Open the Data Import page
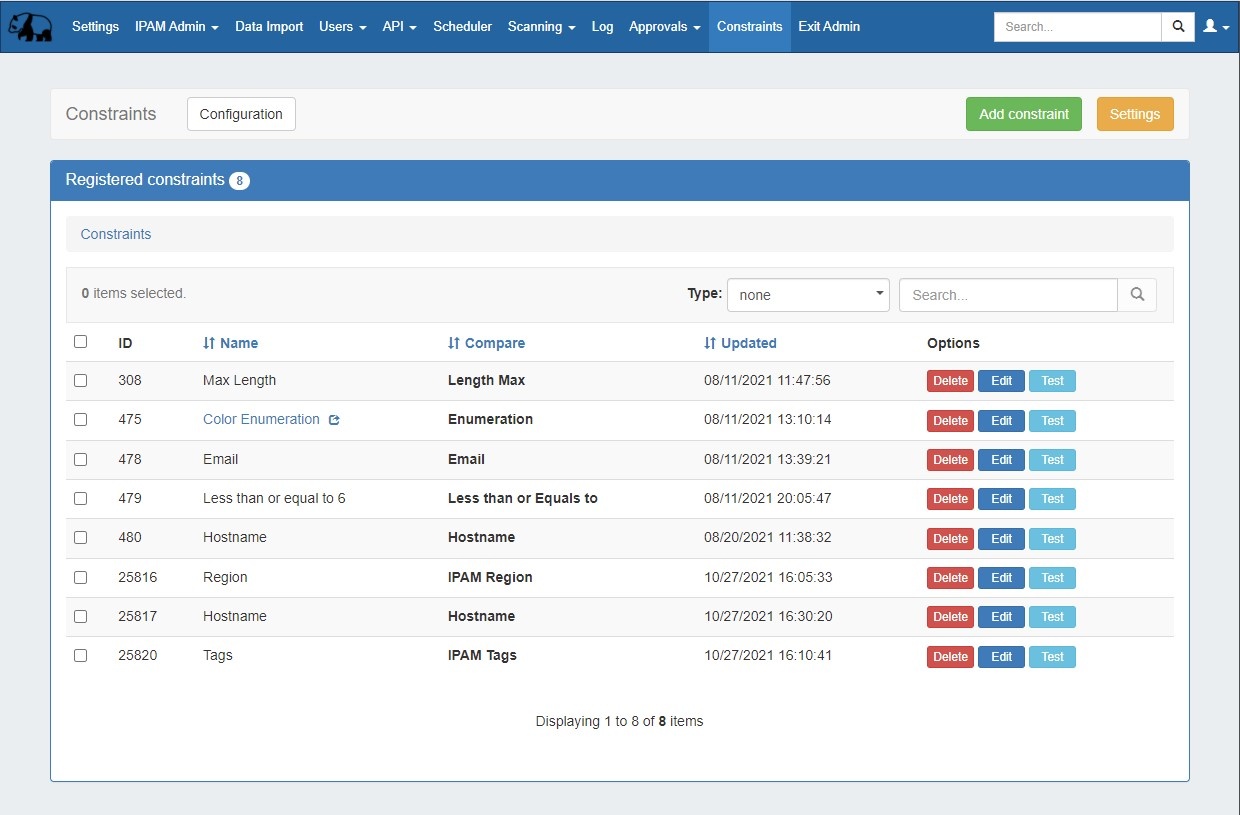1240x815 pixels. click(x=269, y=27)
